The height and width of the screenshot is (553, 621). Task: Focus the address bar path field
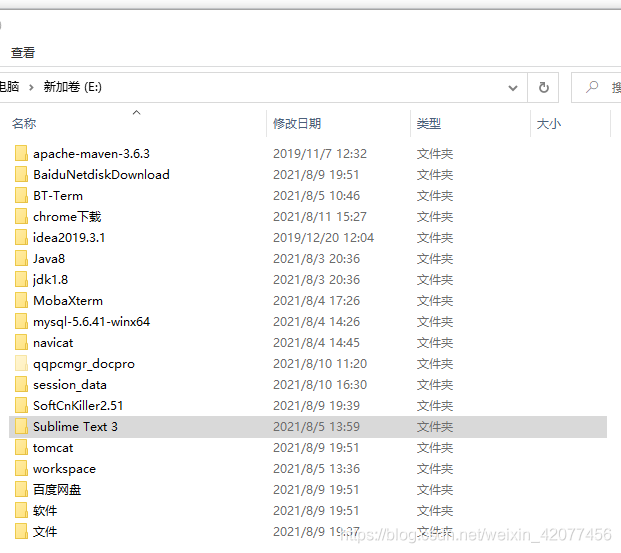point(261,87)
